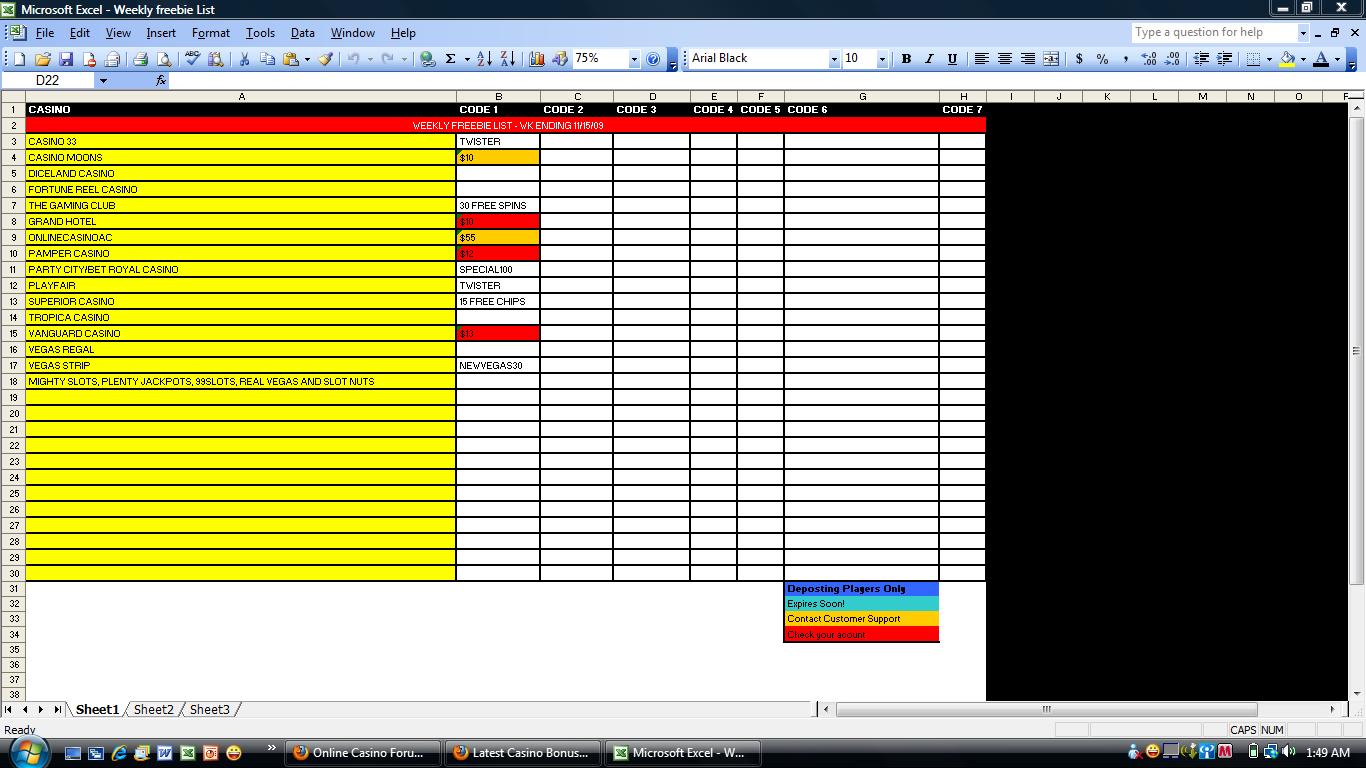Viewport: 1366px width, 768px height.
Task: Click the formula bar input area
Action: 765,80
